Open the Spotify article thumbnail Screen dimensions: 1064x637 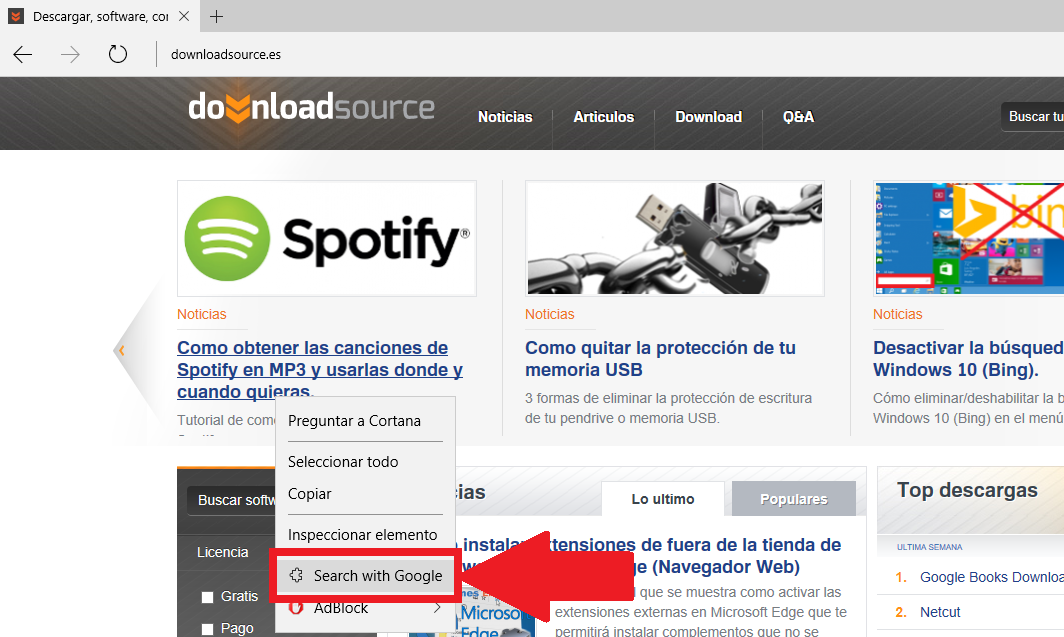point(326,238)
